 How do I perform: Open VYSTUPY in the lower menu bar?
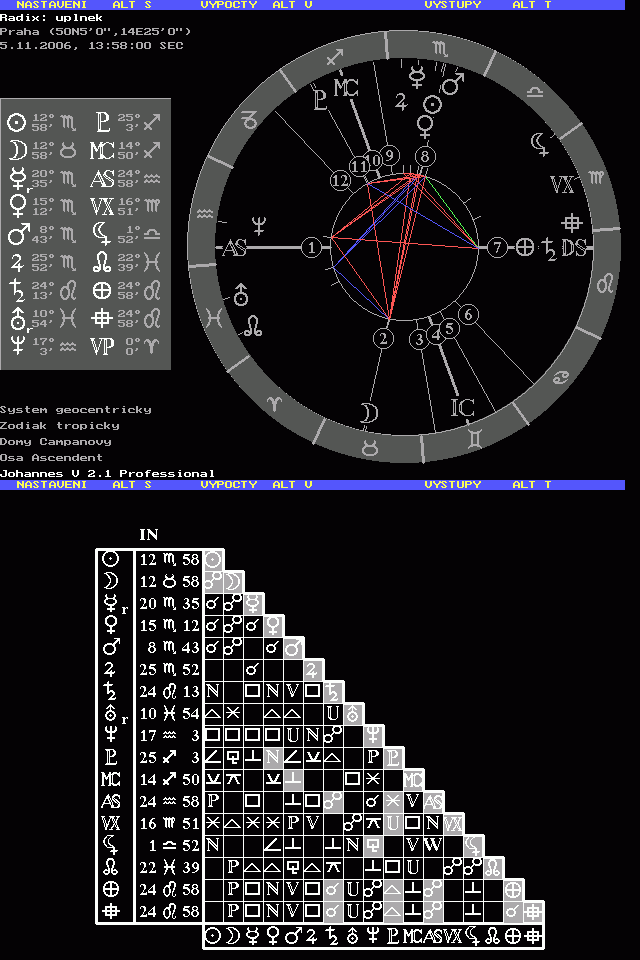(x=452, y=484)
